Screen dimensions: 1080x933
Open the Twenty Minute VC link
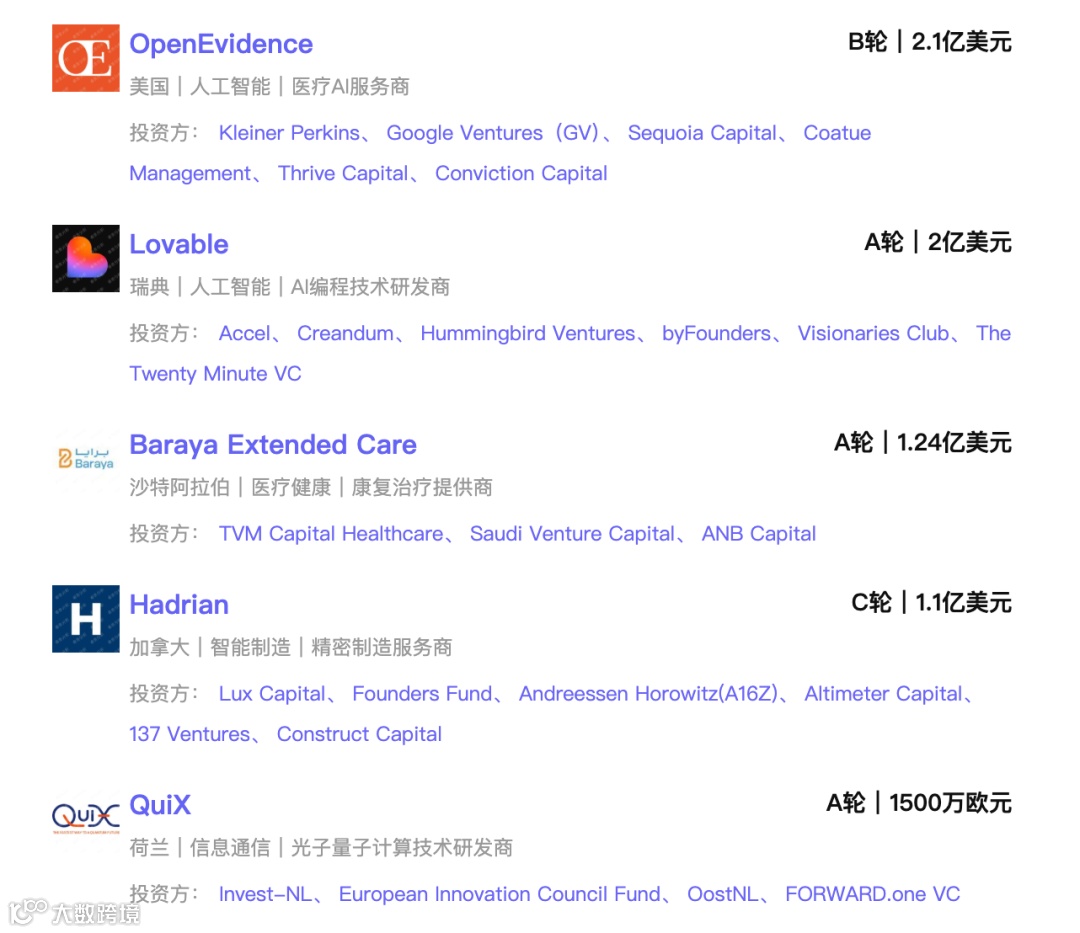216,374
